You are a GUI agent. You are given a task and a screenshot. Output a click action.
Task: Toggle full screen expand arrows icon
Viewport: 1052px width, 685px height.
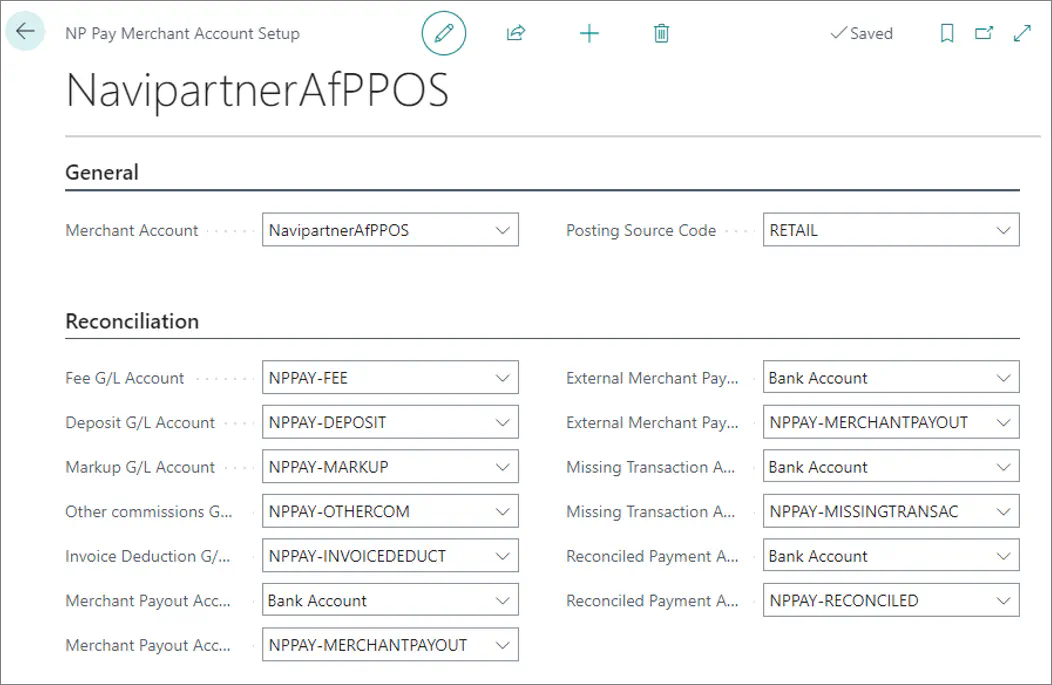click(x=1022, y=33)
